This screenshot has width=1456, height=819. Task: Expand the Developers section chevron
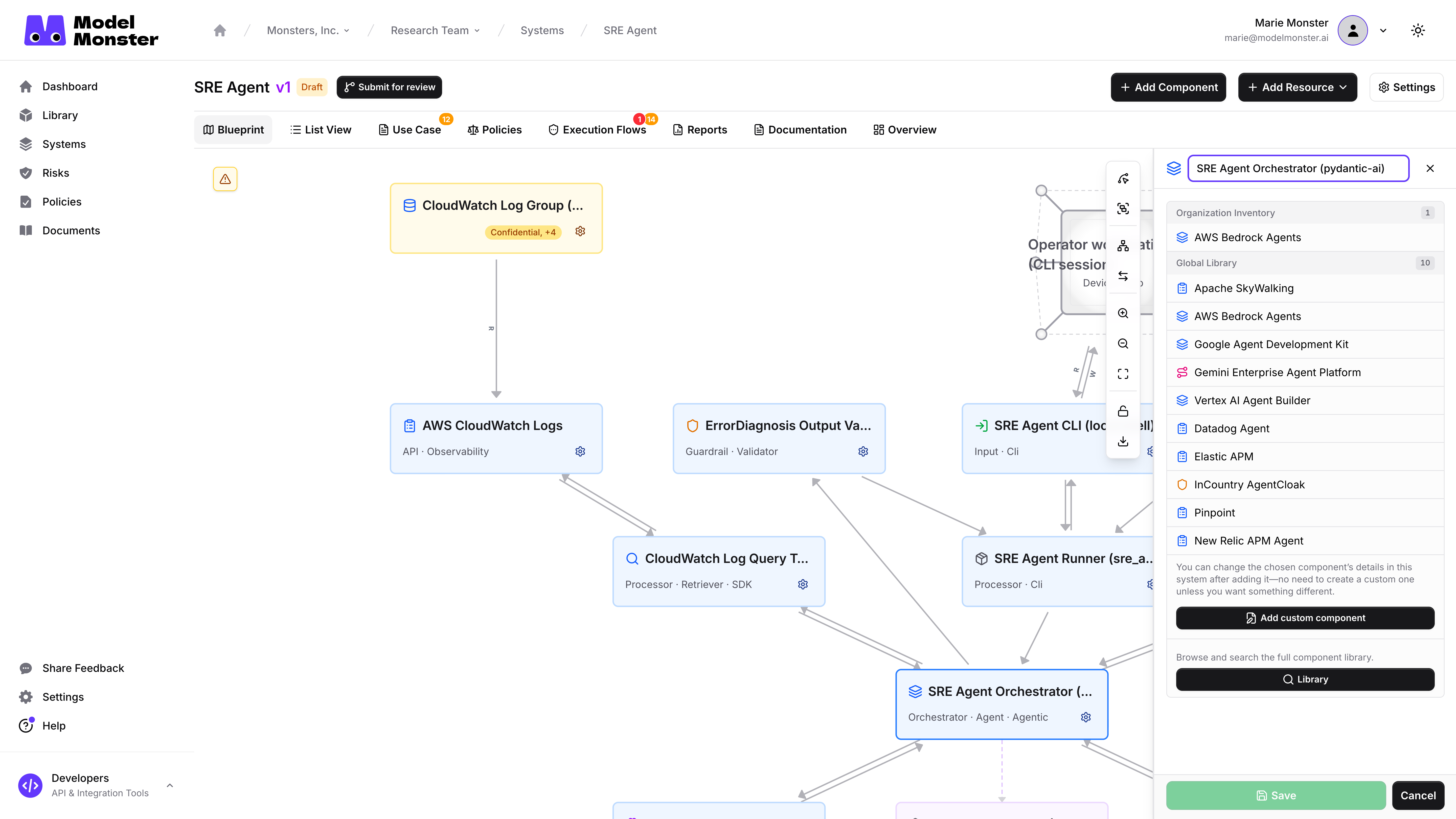pos(170,786)
